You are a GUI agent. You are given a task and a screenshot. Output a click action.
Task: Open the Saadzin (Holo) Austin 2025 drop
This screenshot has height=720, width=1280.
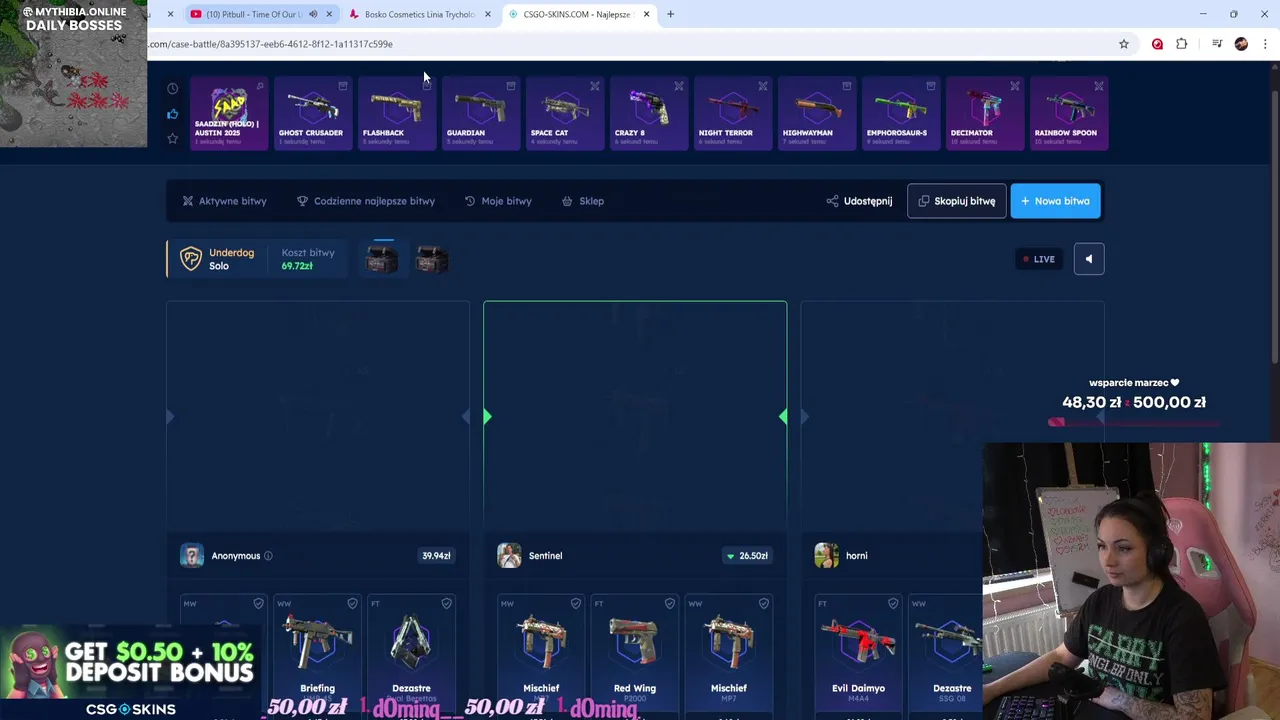click(x=228, y=114)
